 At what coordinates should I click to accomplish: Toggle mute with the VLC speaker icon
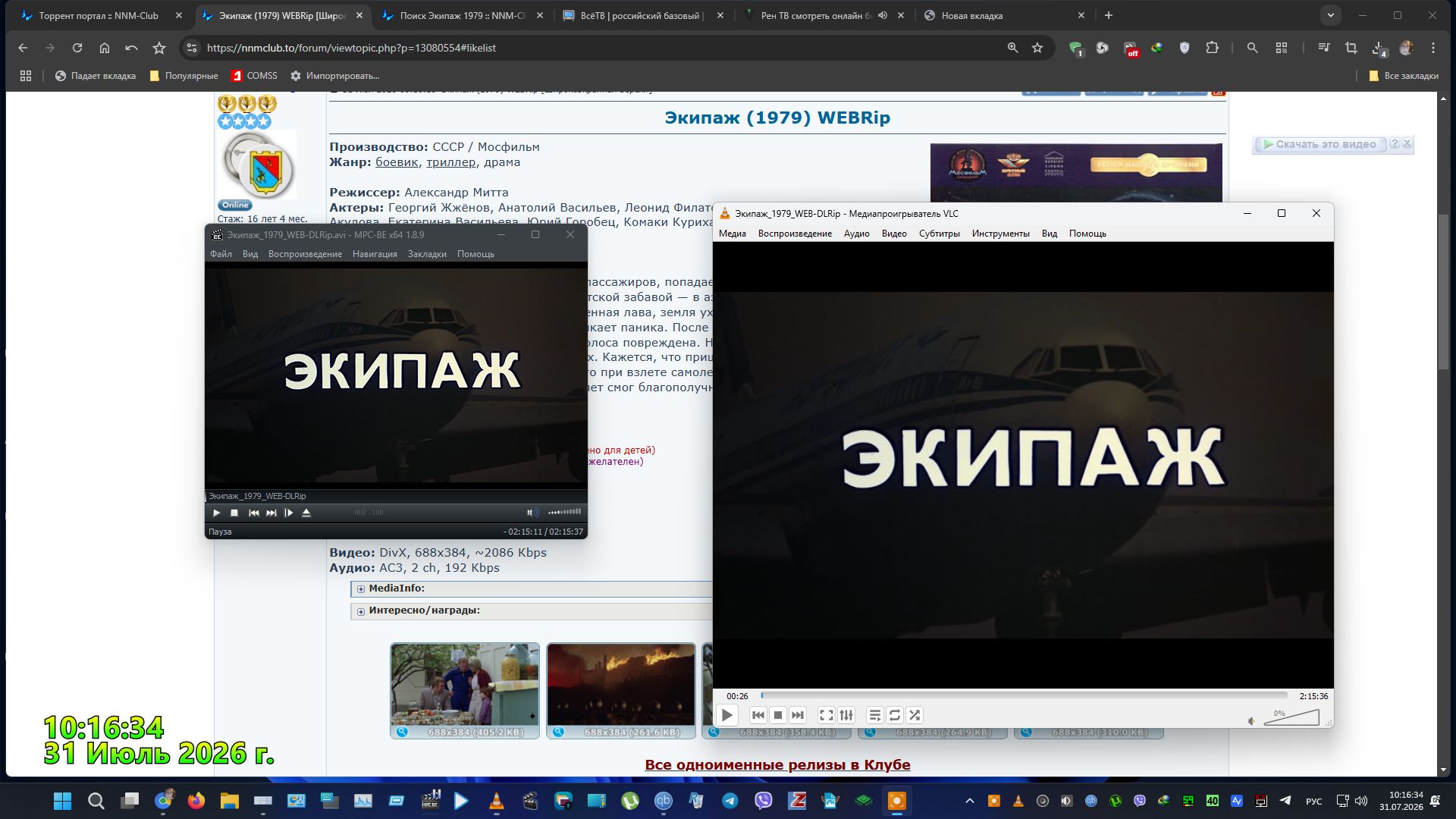(x=1251, y=721)
